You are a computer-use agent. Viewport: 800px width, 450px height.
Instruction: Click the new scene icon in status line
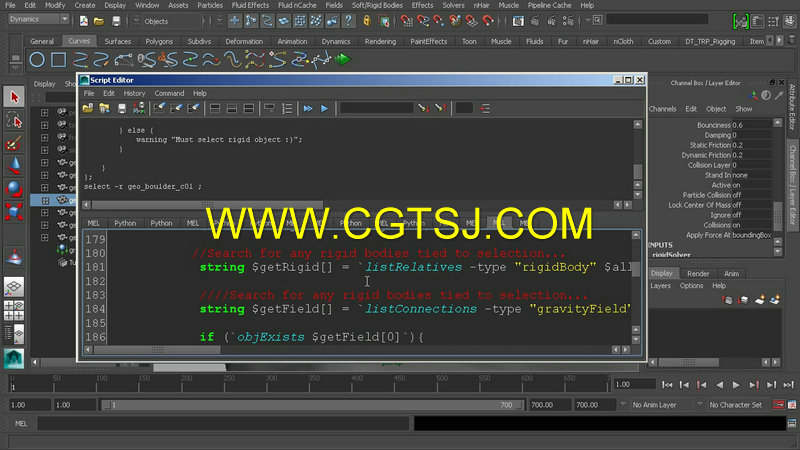84,21
